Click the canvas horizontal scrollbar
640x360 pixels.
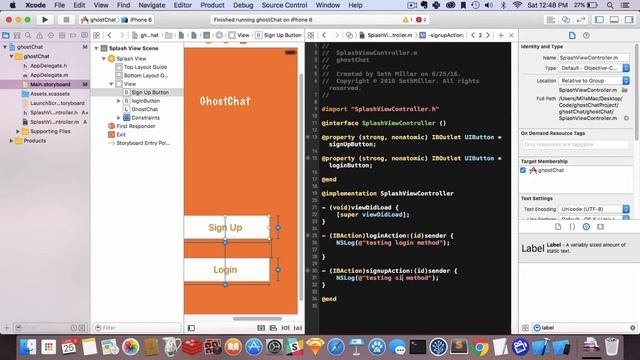click(257, 318)
